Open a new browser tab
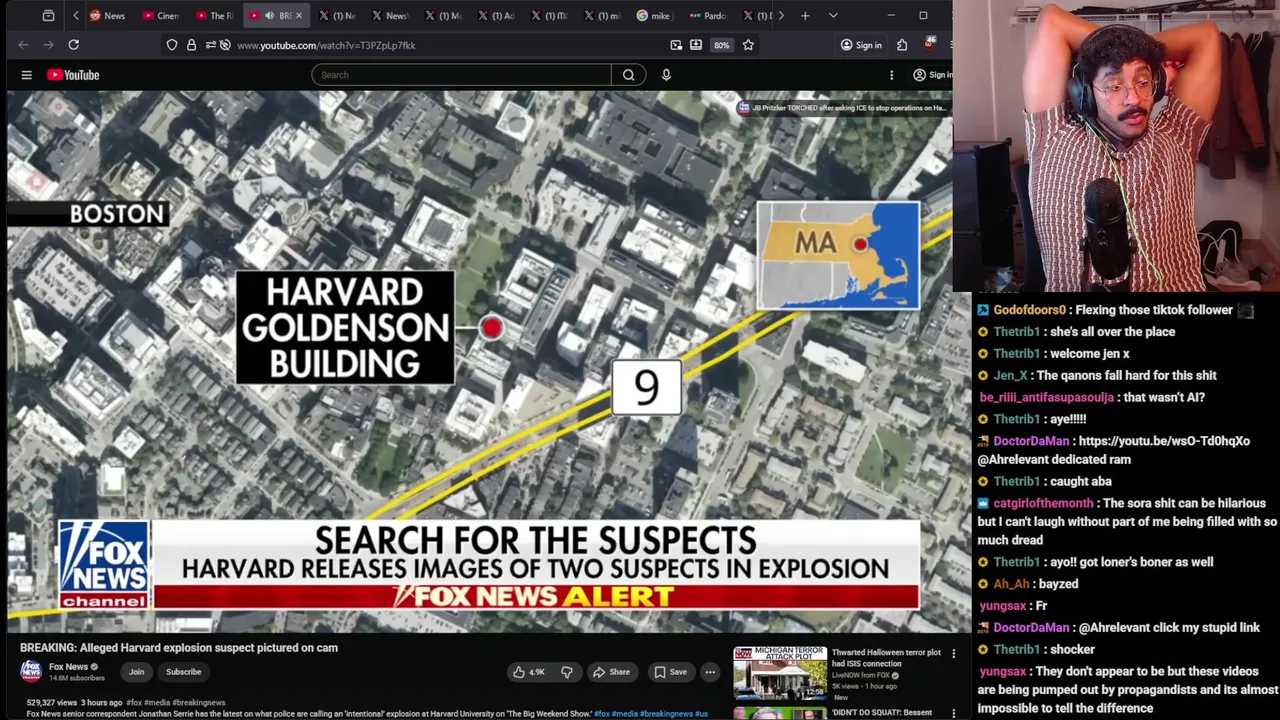This screenshot has height=720, width=1280. (x=805, y=15)
